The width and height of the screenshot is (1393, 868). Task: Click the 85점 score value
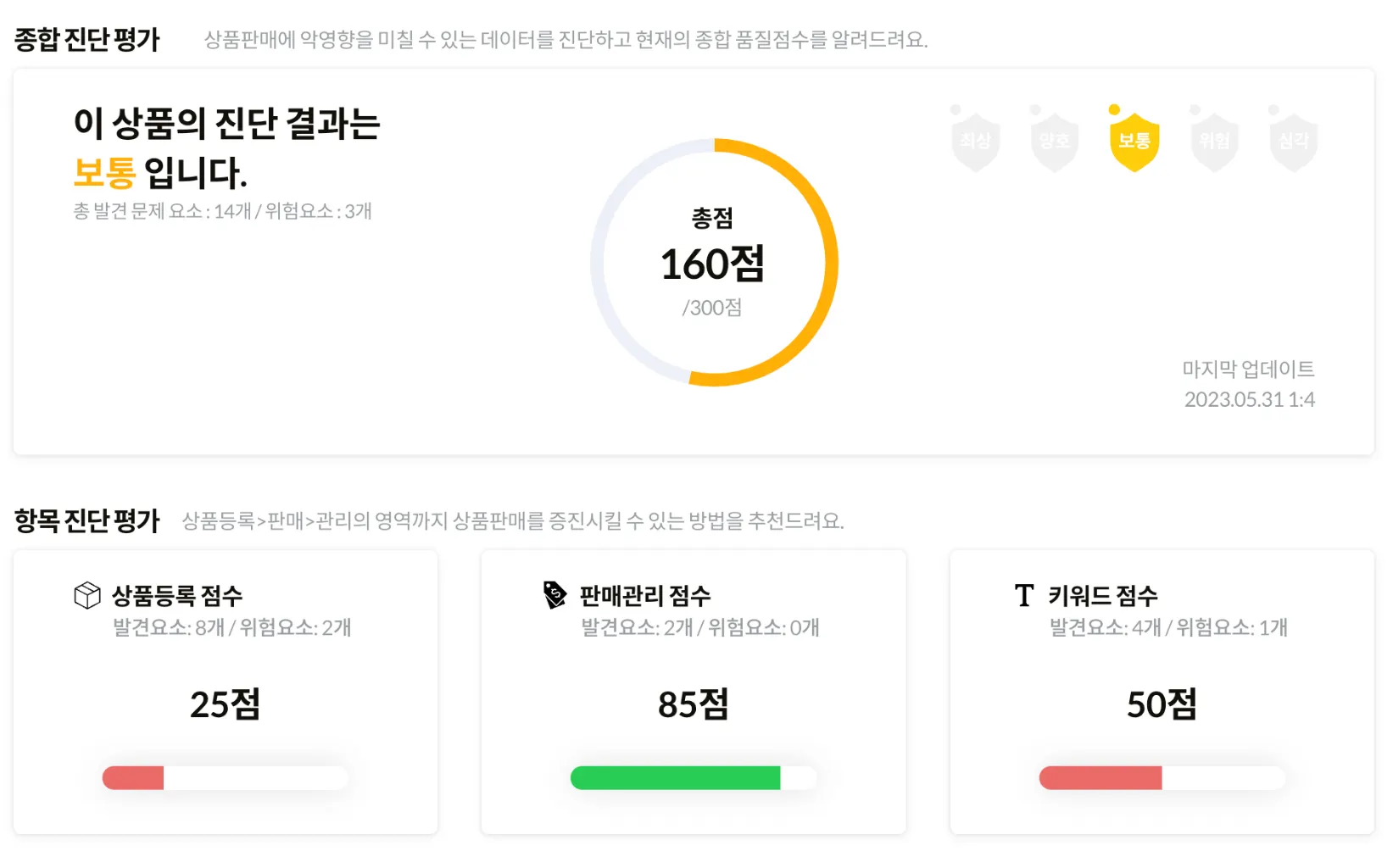tap(693, 704)
